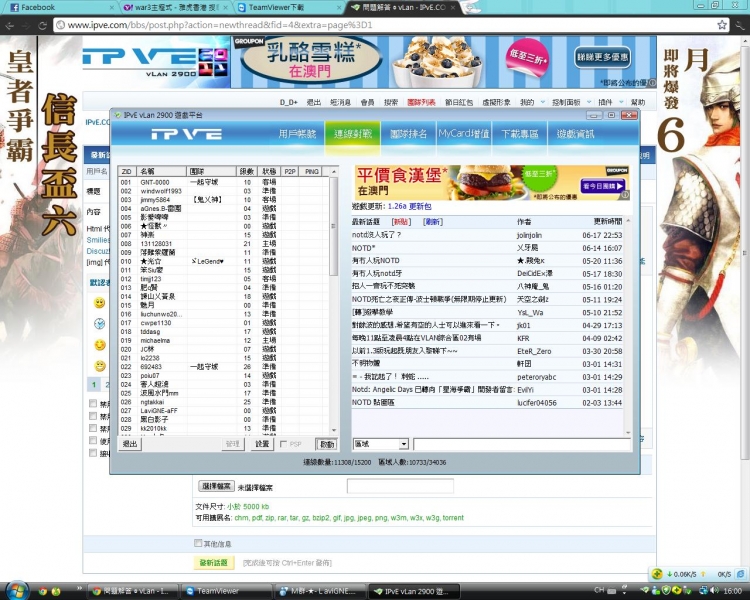
Task: Click the 退出 button in vLan window
Action: point(130,444)
